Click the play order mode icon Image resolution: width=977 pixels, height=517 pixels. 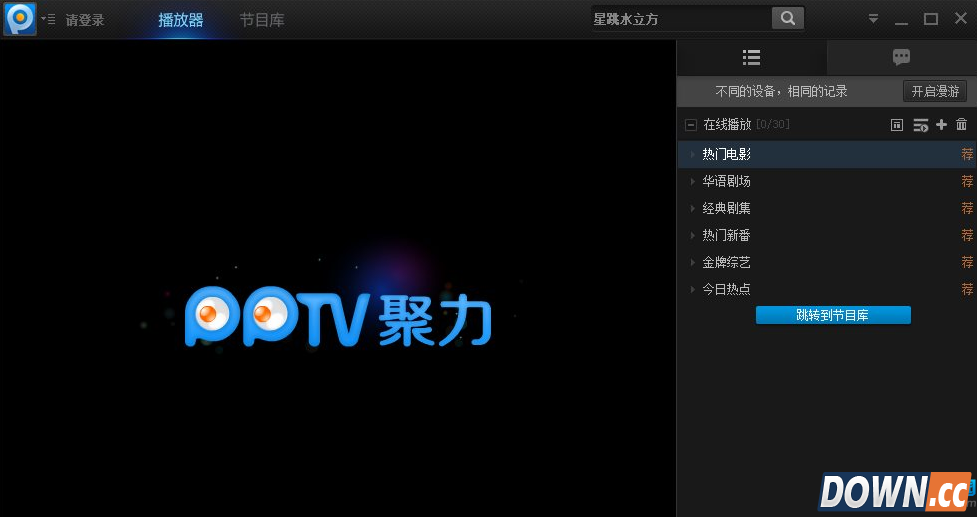[920, 125]
